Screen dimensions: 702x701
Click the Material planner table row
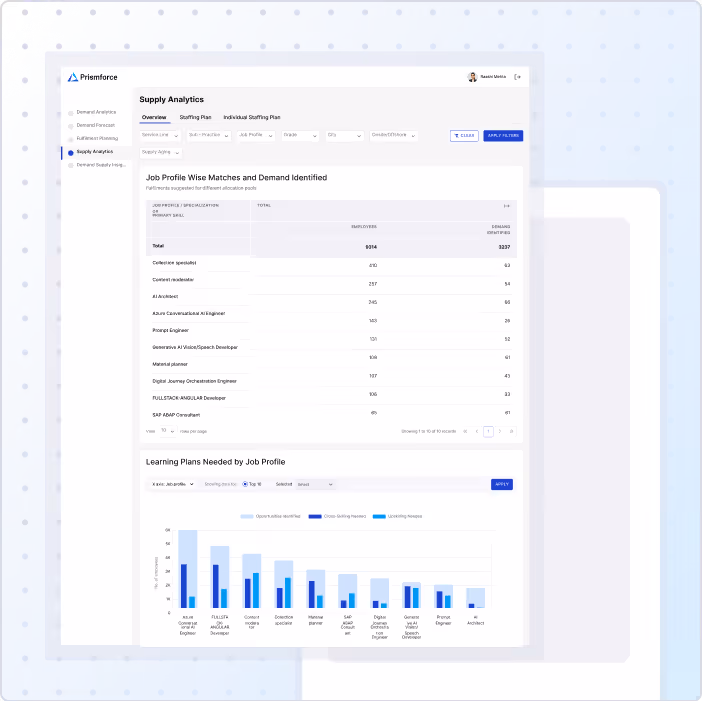point(331,369)
